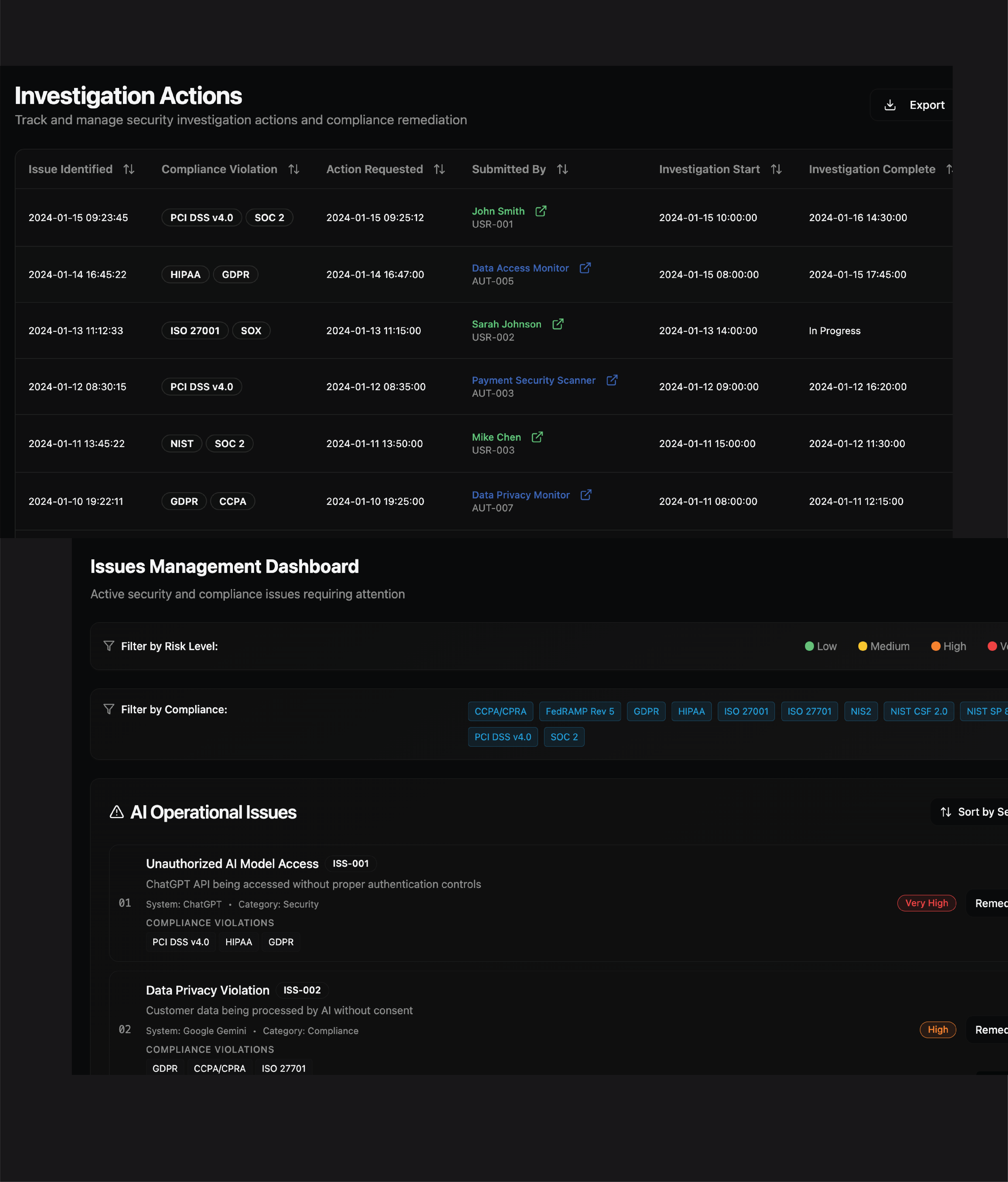The height and width of the screenshot is (1182, 1008).
Task: Open Sarah Johnson external link icon
Action: [x=558, y=324]
